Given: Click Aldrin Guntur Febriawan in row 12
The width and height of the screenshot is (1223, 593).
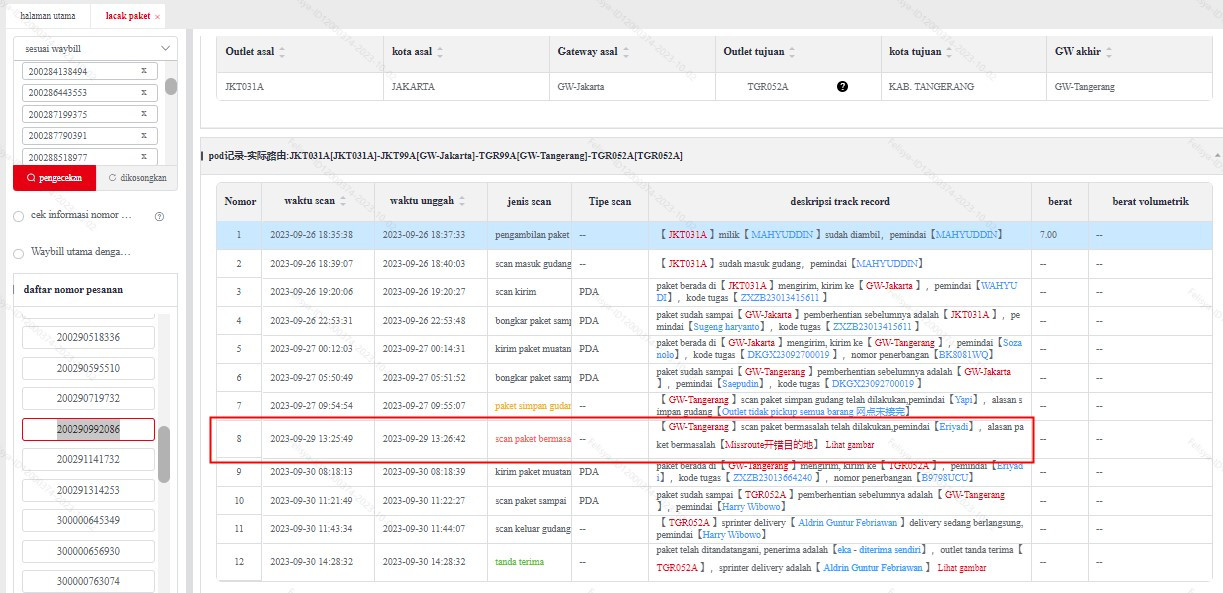Looking at the screenshot, I should pos(874,568).
